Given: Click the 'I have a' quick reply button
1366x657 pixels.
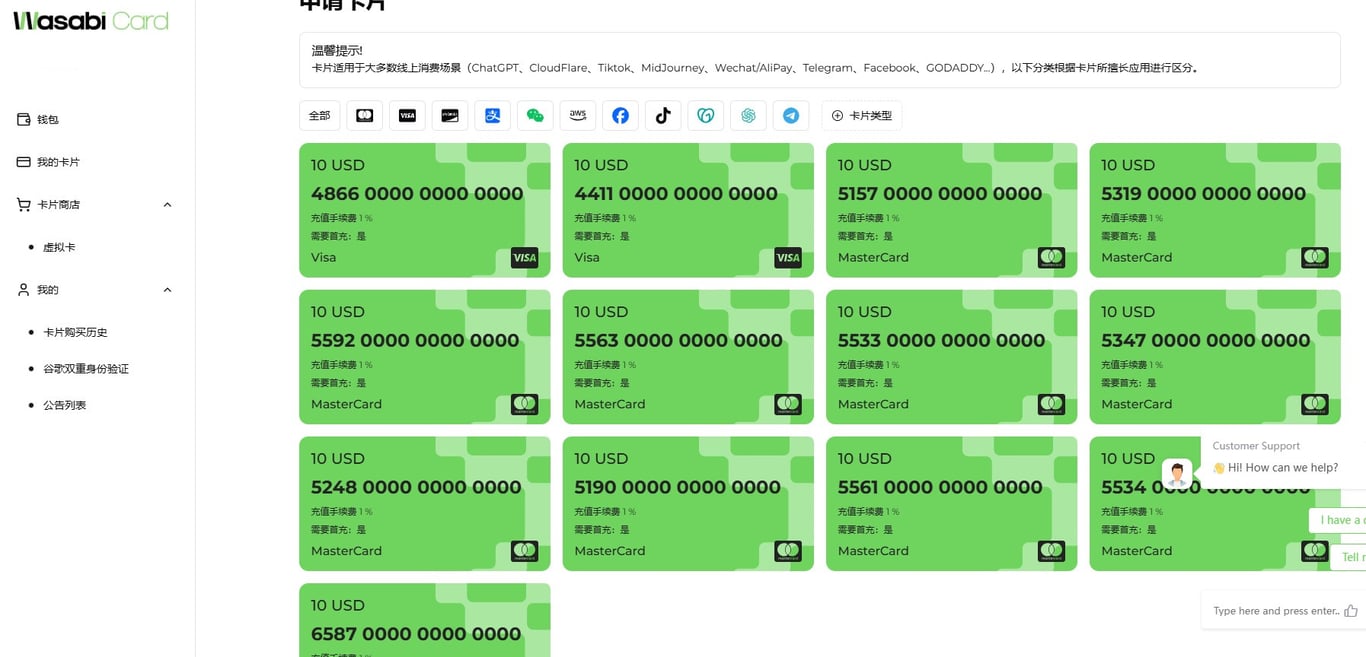Looking at the screenshot, I should pyautogui.click(x=1338, y=520).
